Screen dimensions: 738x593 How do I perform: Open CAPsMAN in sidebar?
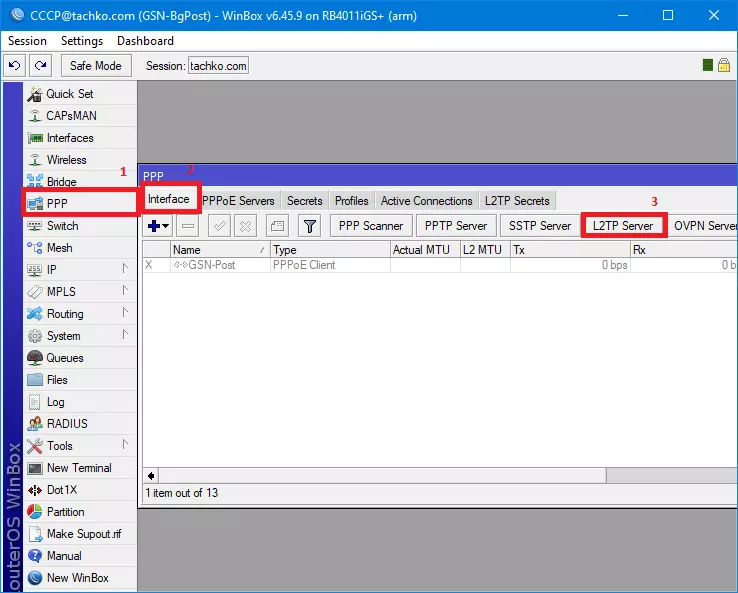[x=80, y=116]
